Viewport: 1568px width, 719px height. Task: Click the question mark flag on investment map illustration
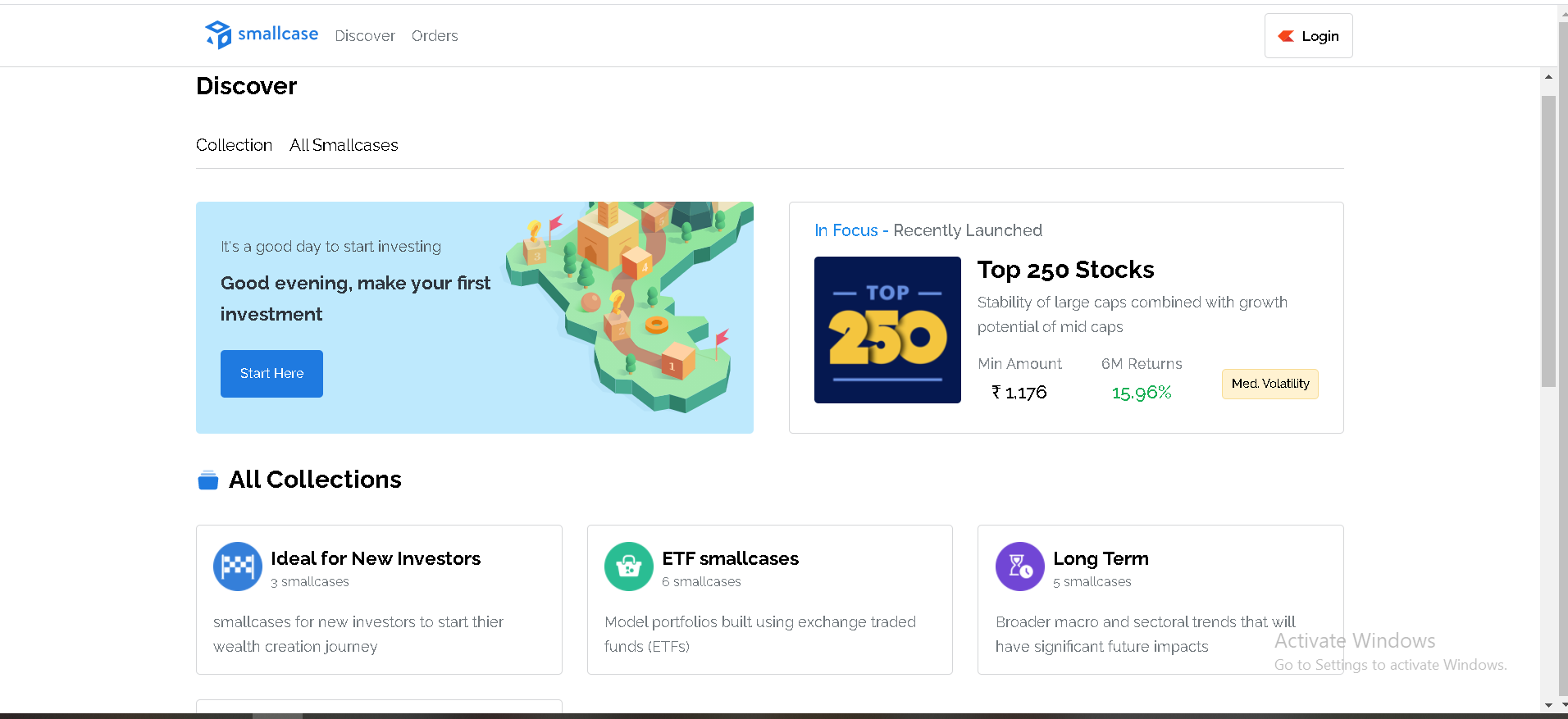618,303
